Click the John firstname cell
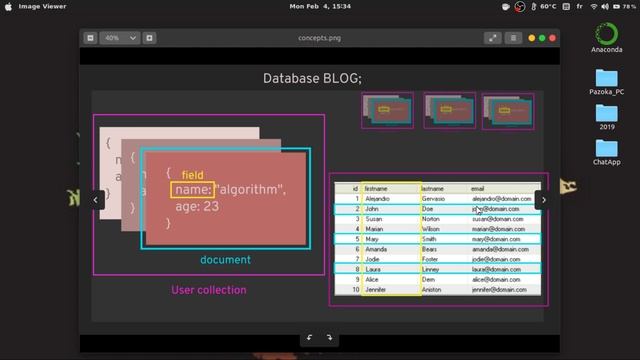640x360 pixels. [372, 209]
